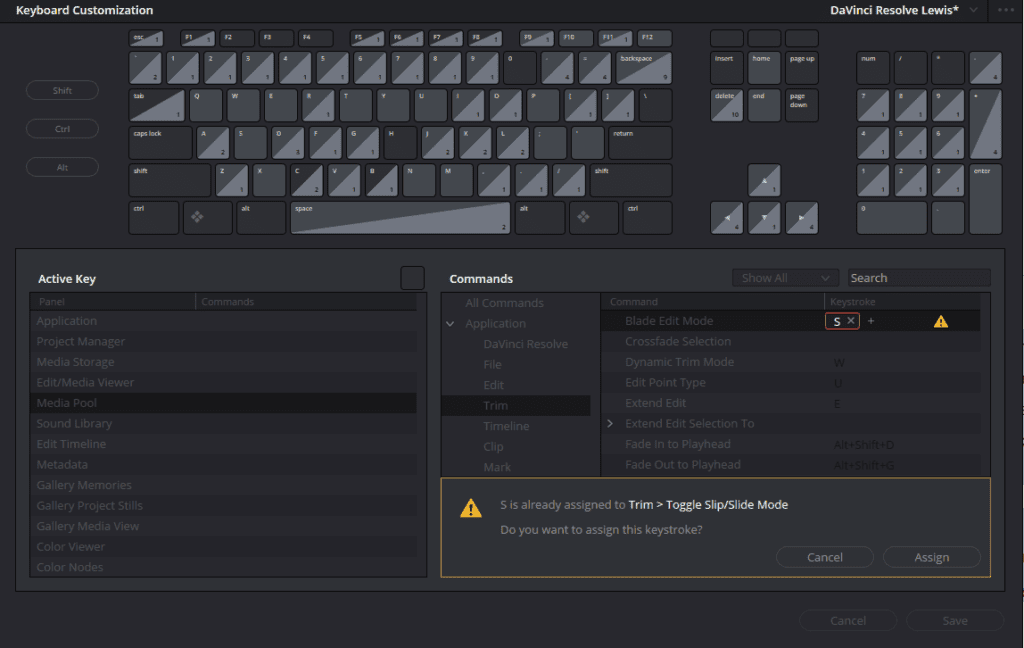The height and width of the screenshot is (648, 1024).
Task: Click the page down key
Action: (802, 105)
